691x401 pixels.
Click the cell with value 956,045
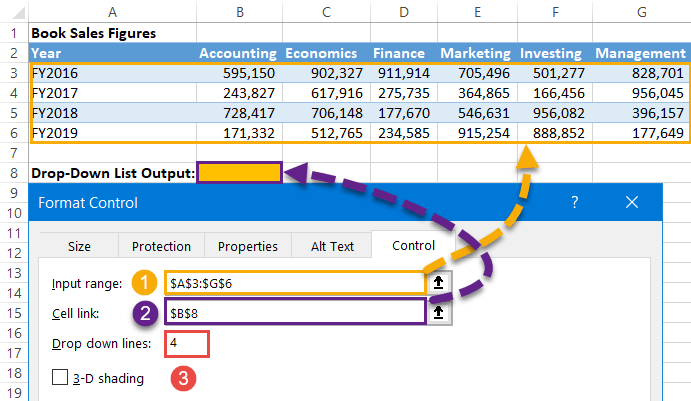click(642, 93)
